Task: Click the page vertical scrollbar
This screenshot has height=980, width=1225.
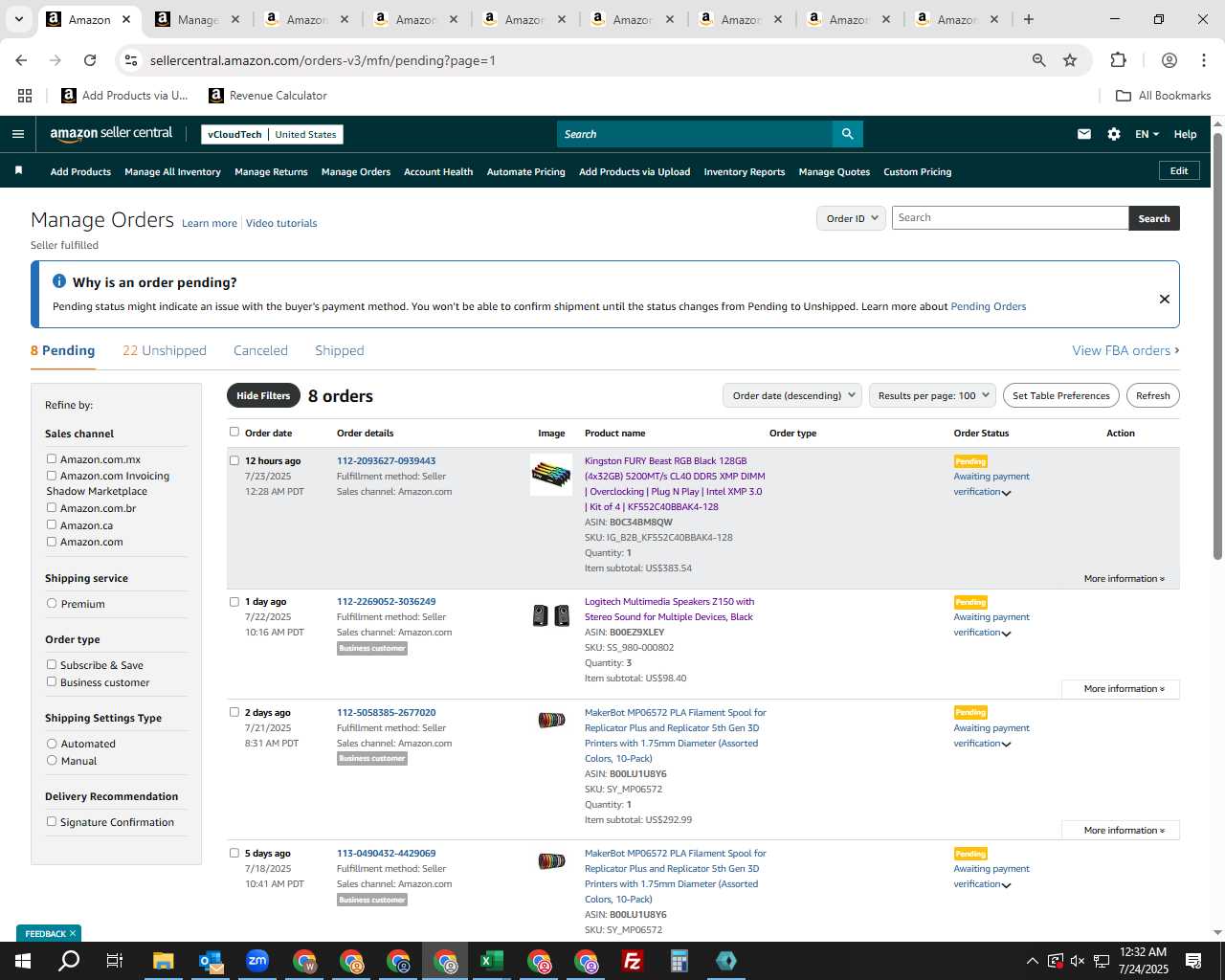Action: (1217, 345)
